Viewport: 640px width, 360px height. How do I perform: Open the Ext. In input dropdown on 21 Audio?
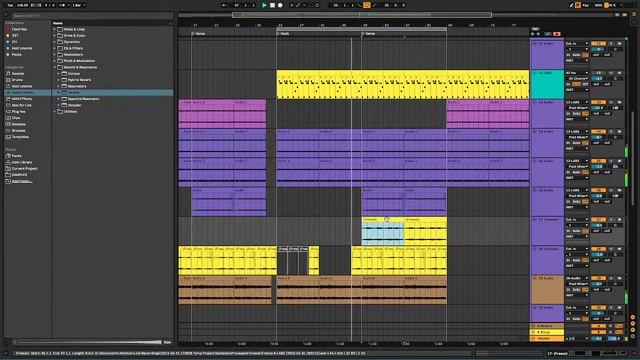point(577,43)
